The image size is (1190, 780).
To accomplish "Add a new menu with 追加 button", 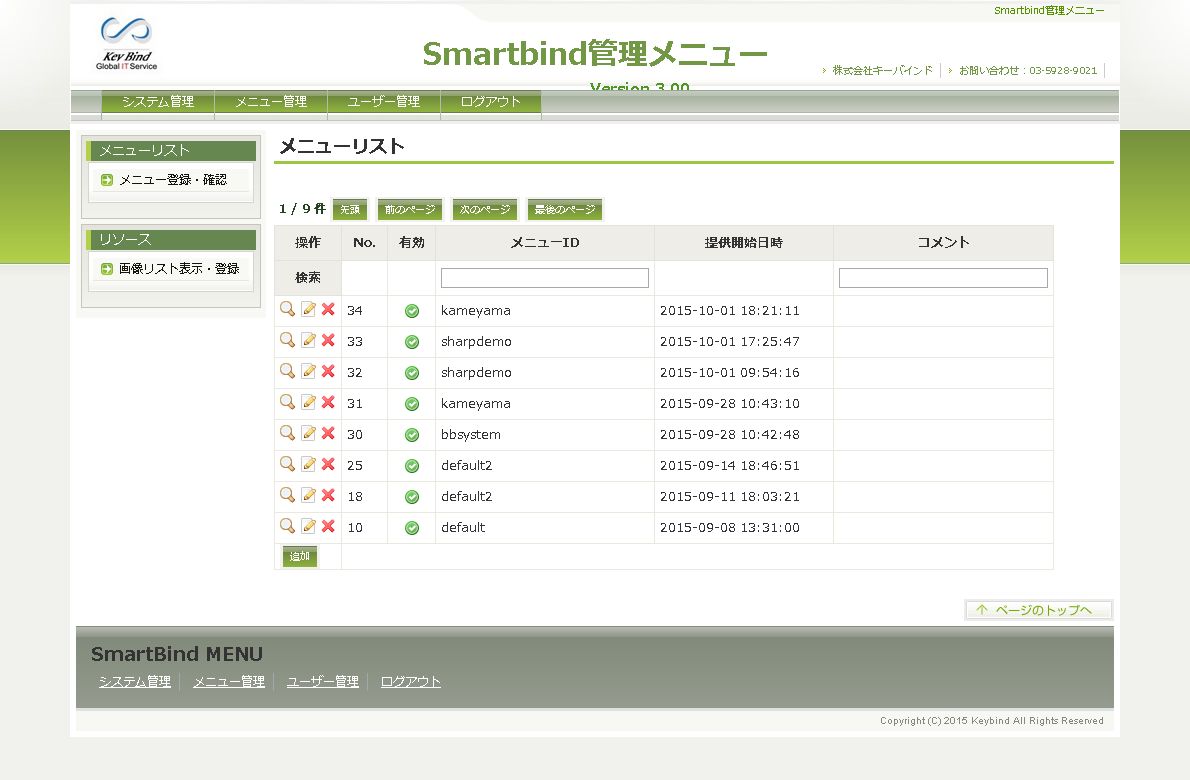I will 300,556.
